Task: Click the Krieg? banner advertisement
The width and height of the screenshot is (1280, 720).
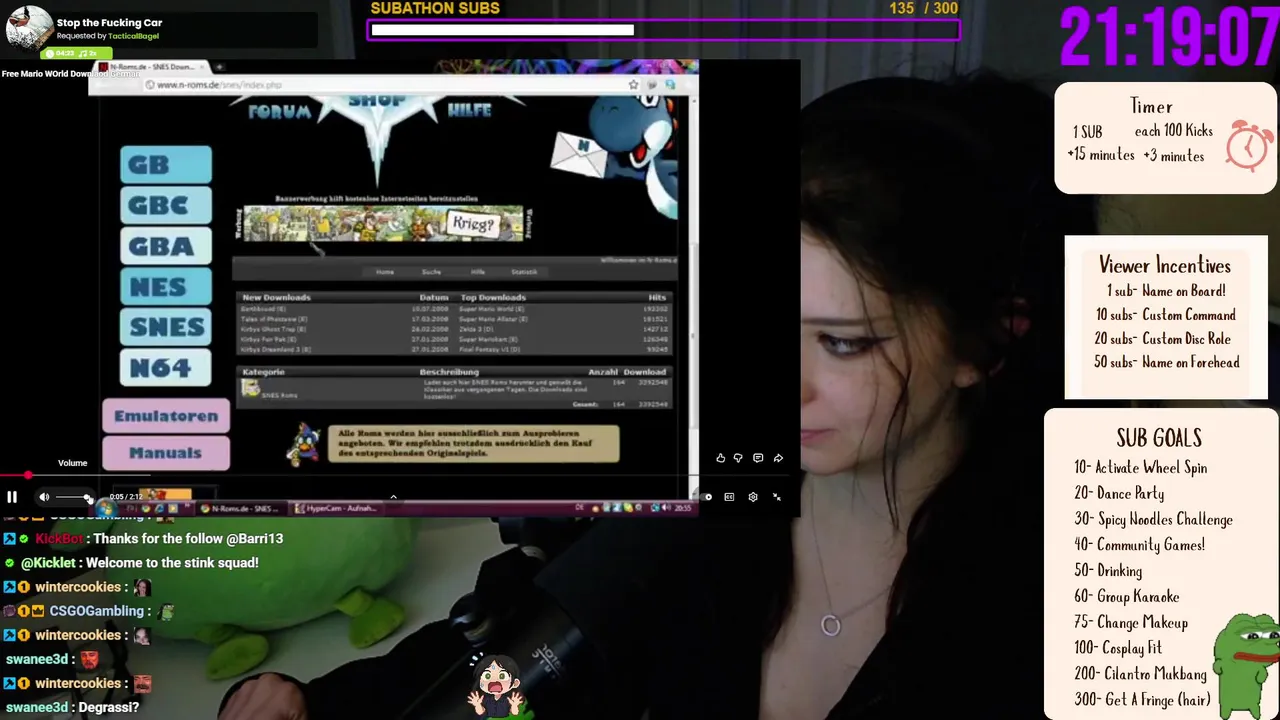Action: (x=383, y=224)
